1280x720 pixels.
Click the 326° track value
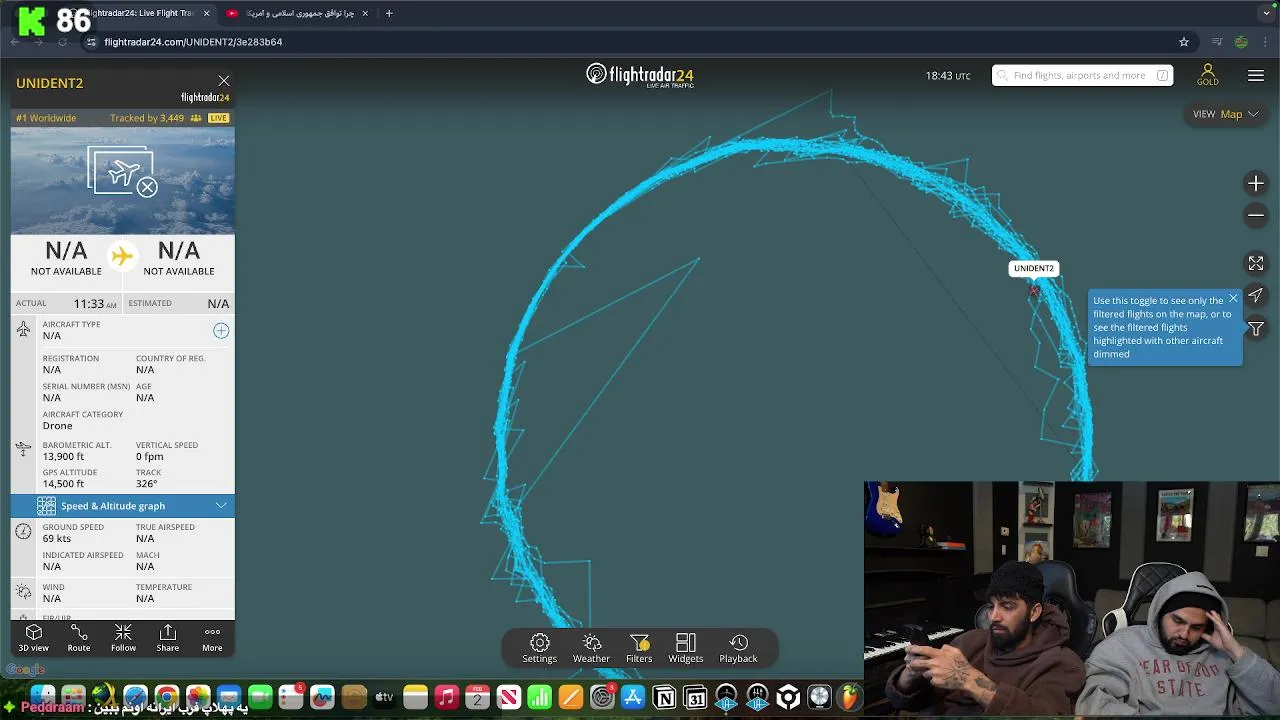point(147,484)
